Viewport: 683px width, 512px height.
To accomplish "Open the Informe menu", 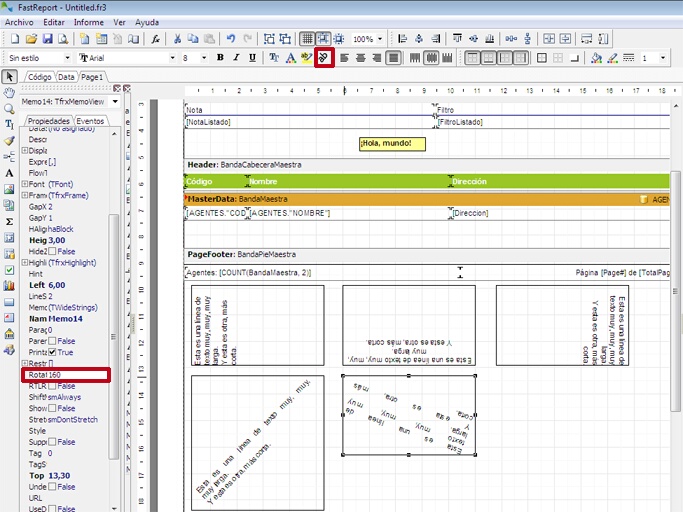I will tap(88, 21).
